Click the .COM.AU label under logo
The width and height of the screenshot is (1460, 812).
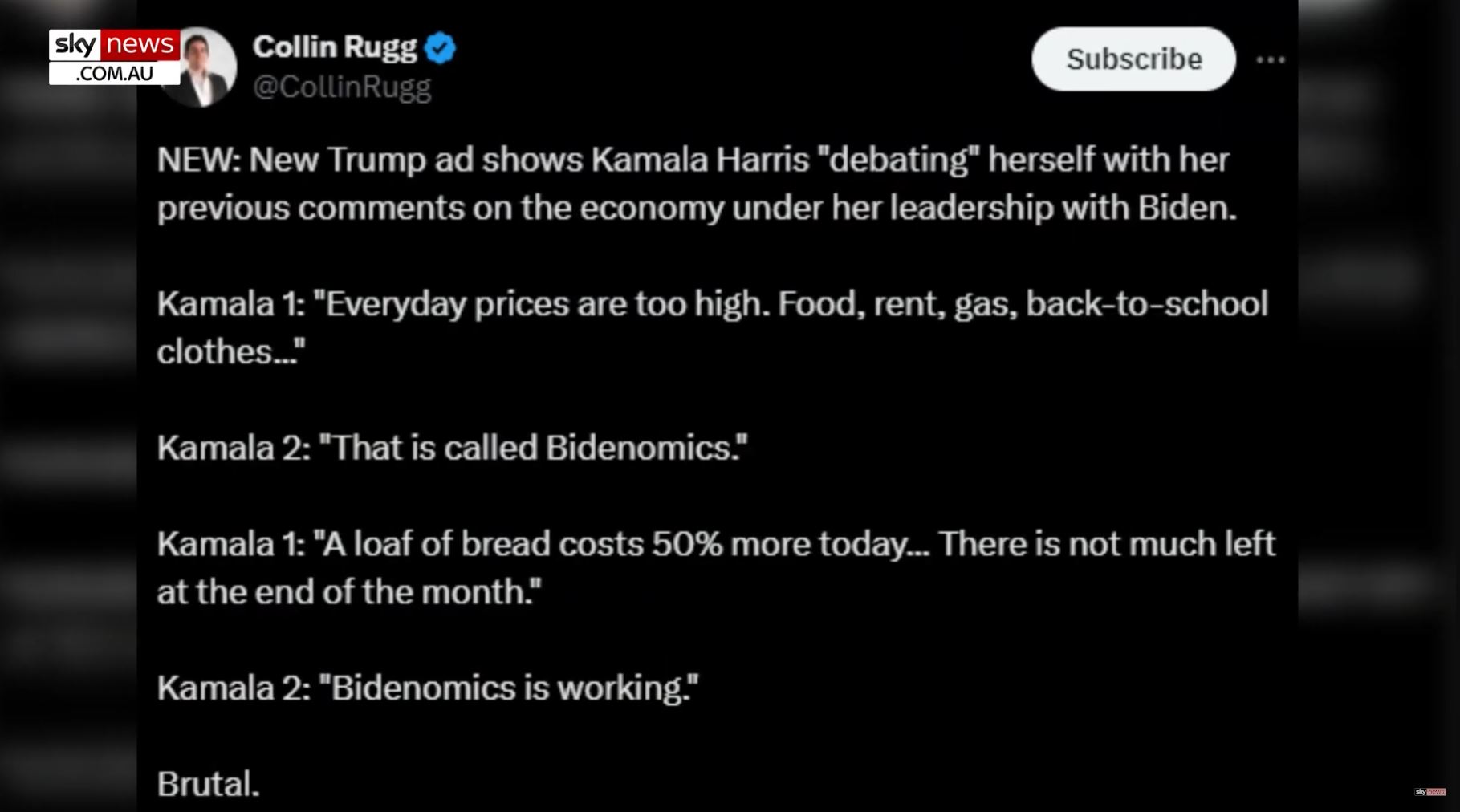[114, 73]
